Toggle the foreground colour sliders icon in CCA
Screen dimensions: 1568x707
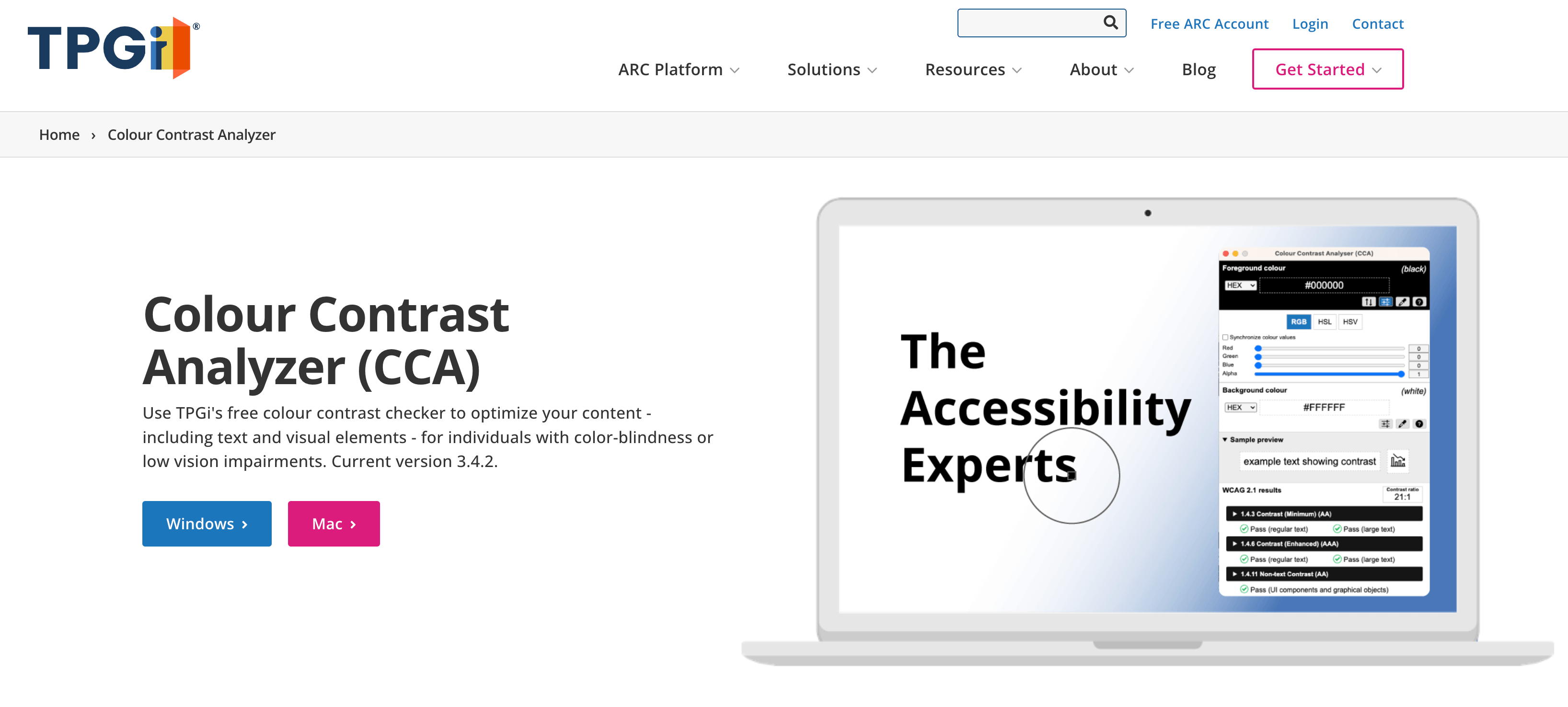point(1385,302)
